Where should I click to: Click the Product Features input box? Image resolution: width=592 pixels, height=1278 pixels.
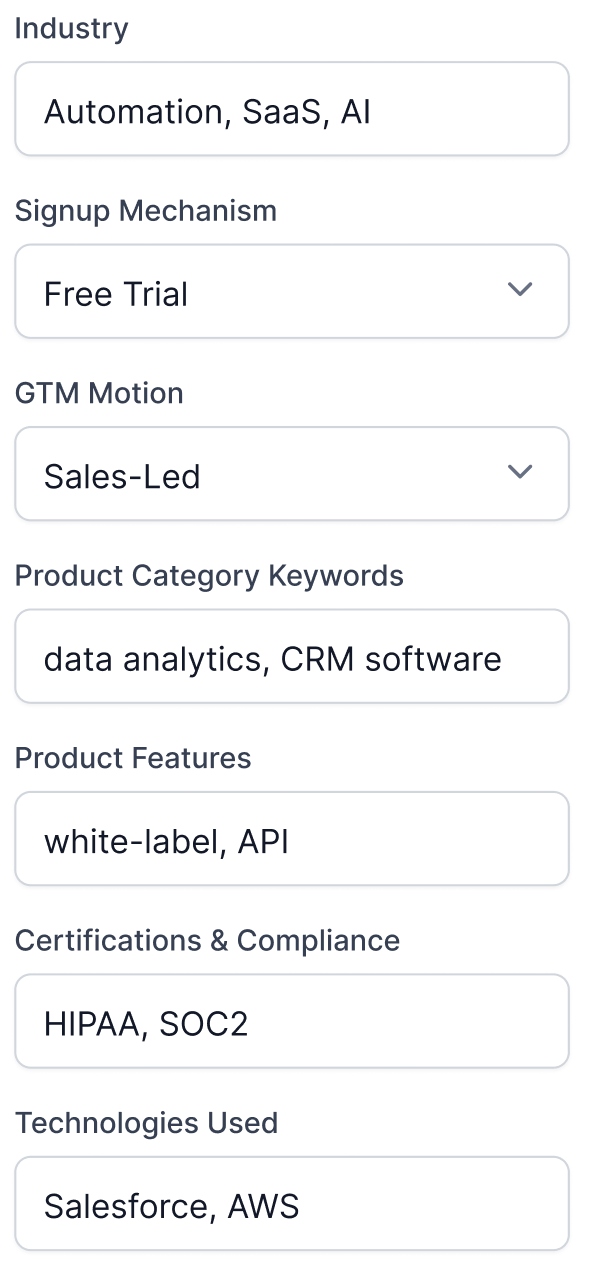coord(291,838)
